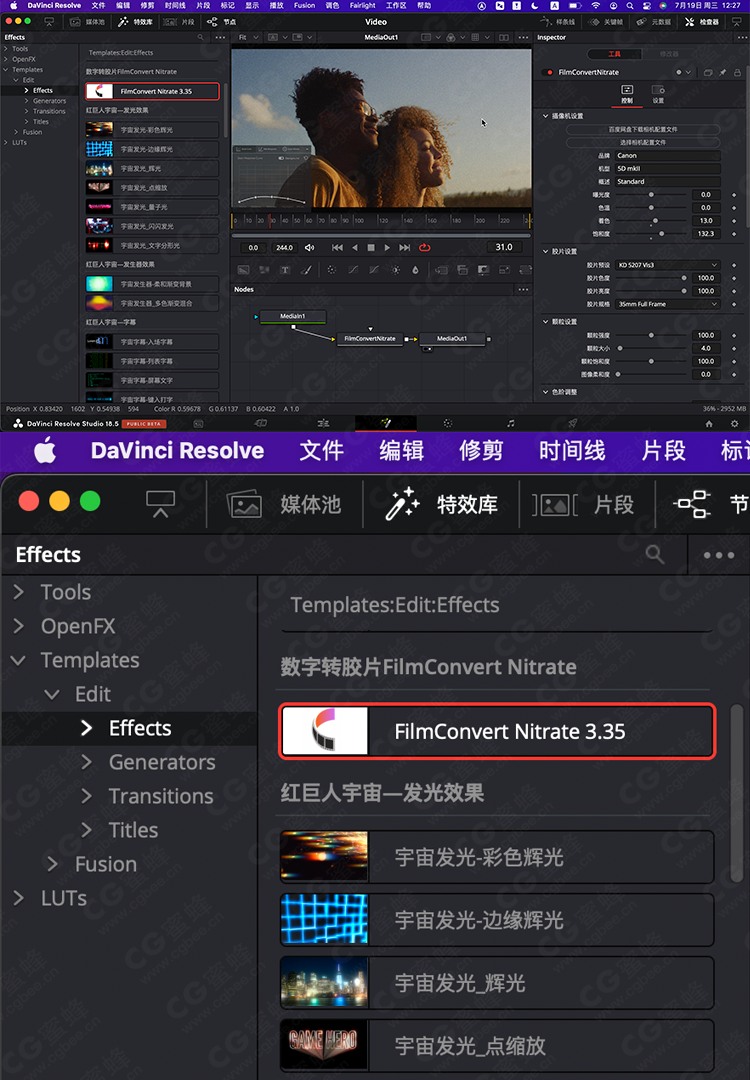Toggle keyframe diamond for 曝光度
750x1080 pixels.
pyautogui.click(x=734, y=195)
